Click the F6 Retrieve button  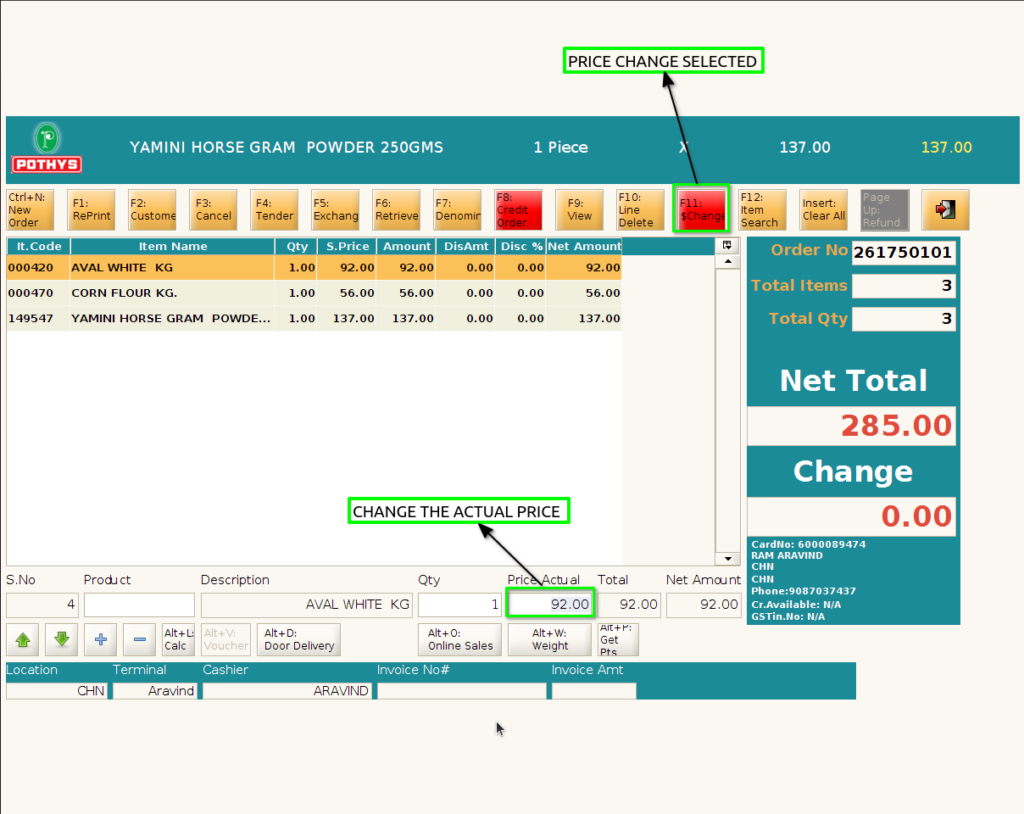coord(396,210)
